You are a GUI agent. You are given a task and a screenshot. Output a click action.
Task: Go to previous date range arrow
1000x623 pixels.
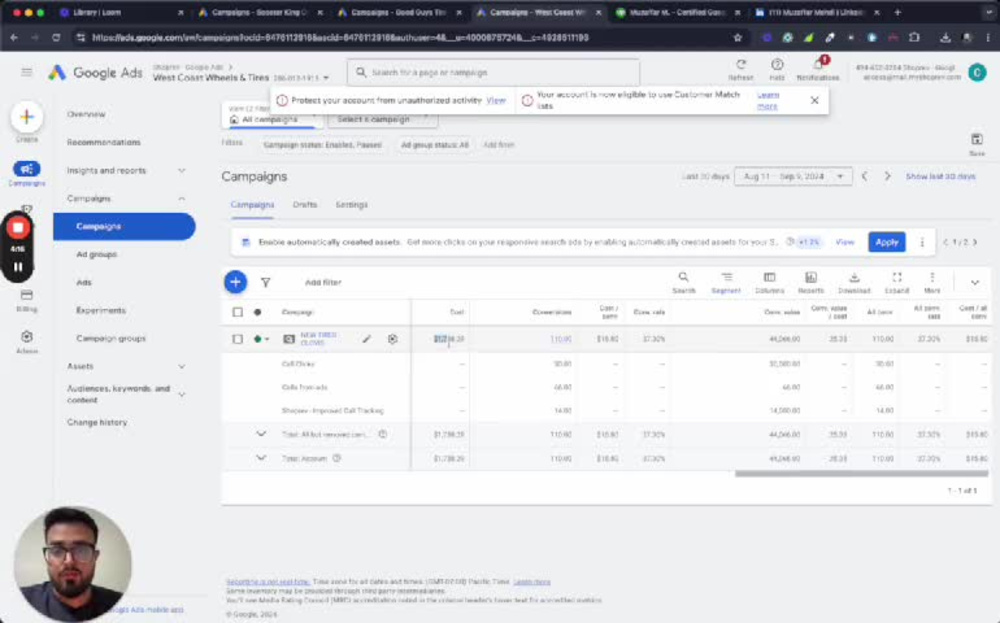pos(865,176)
